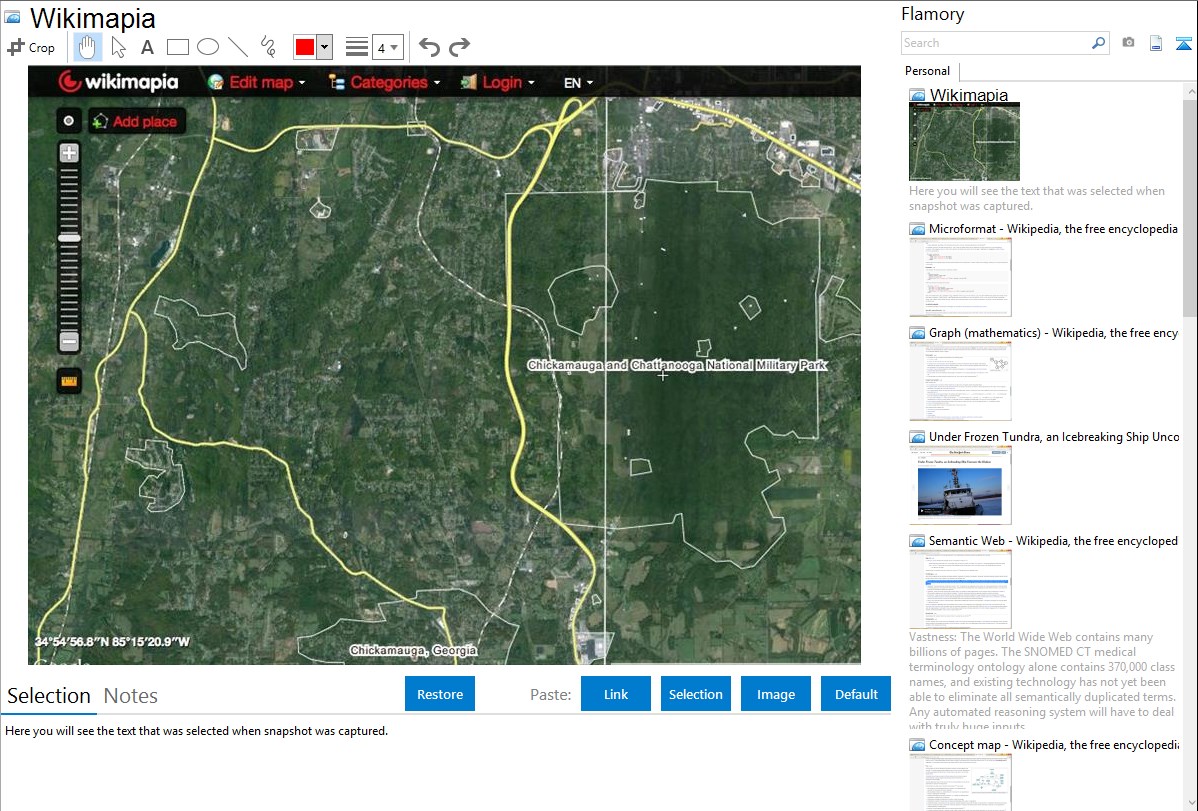The width and height of the screenshot is (1198, 811).
Task: Open the line width 4 dropdown
Action: (x=388, y=47)
